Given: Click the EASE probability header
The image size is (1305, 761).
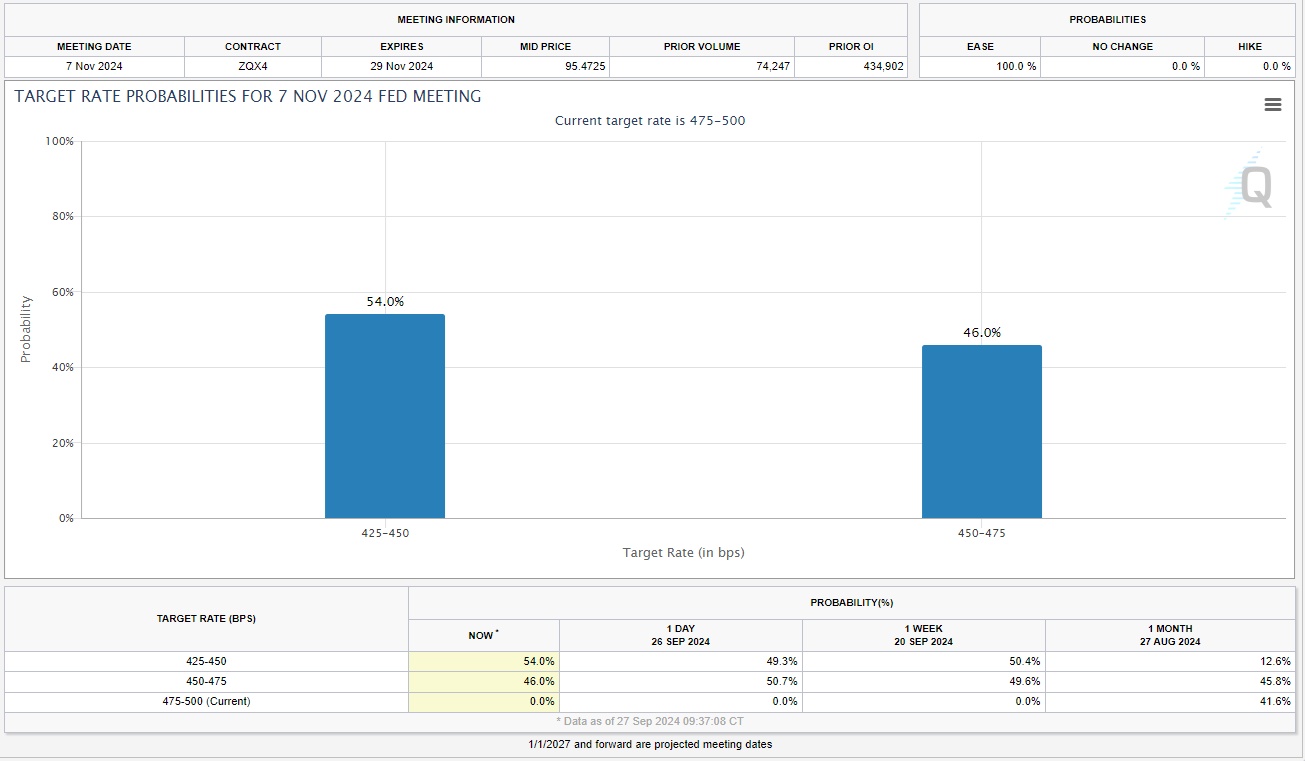Looking at the screenshot, I should click(979, 47).
